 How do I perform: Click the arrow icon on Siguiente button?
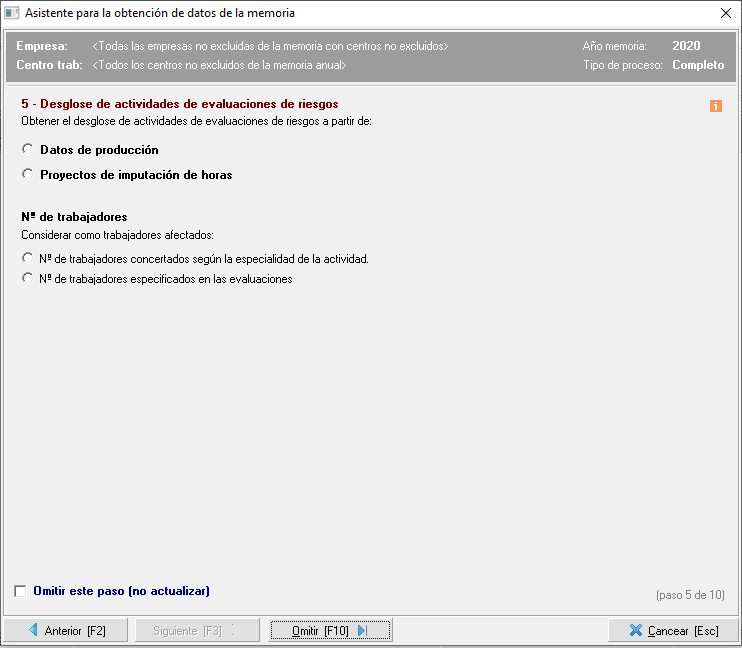[234, 631]
